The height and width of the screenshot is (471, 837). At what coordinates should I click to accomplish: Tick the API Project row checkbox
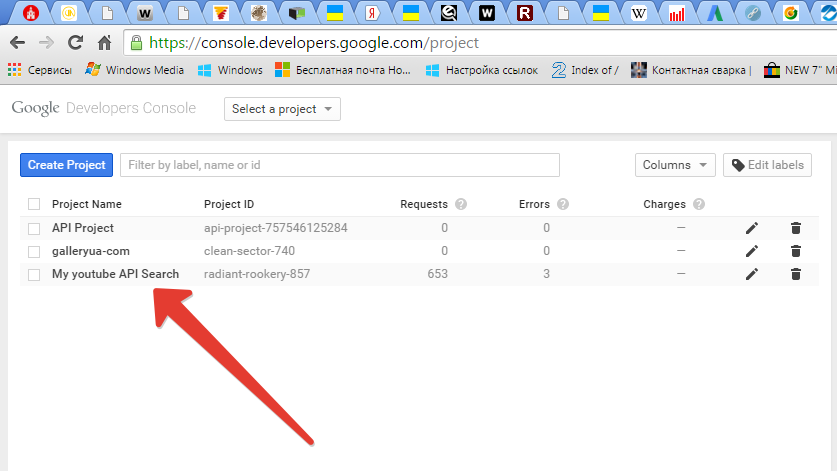pyautogui.click(x=34, y=229)
